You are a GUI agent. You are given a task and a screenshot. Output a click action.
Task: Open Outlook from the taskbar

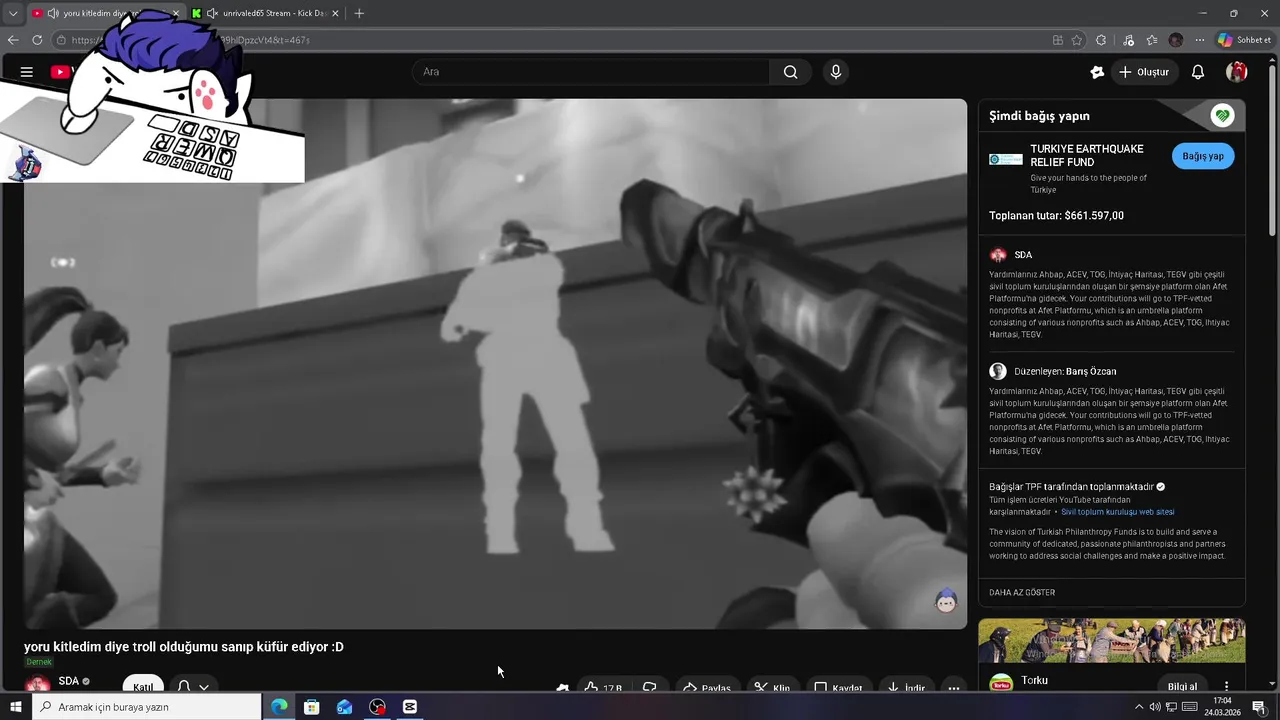344,707
